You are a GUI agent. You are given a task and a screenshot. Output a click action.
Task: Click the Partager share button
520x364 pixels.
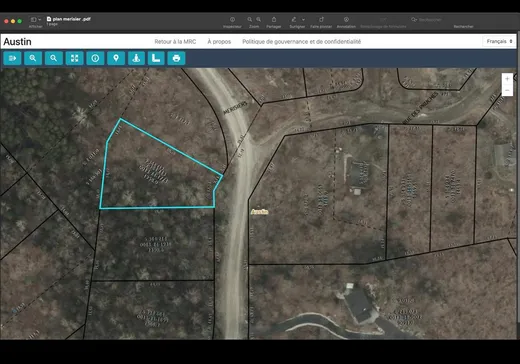(x=274, y=22)
